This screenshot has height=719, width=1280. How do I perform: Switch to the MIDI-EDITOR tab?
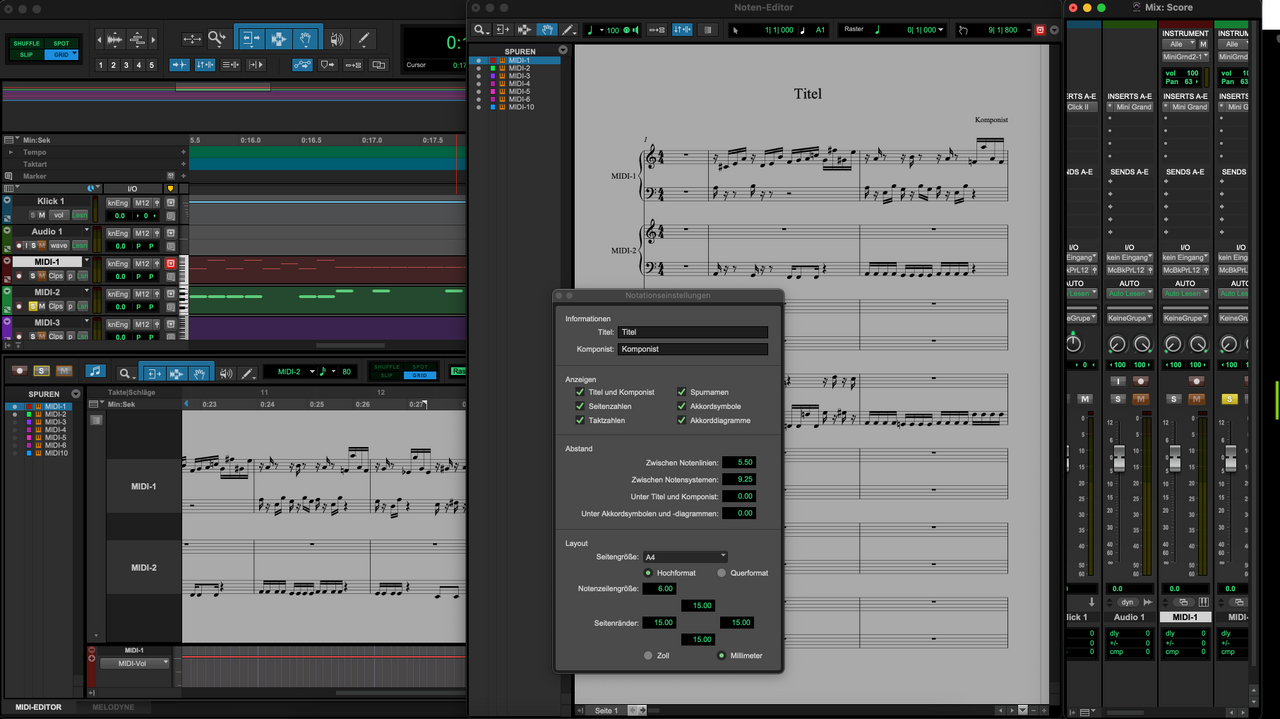[38, 707]
